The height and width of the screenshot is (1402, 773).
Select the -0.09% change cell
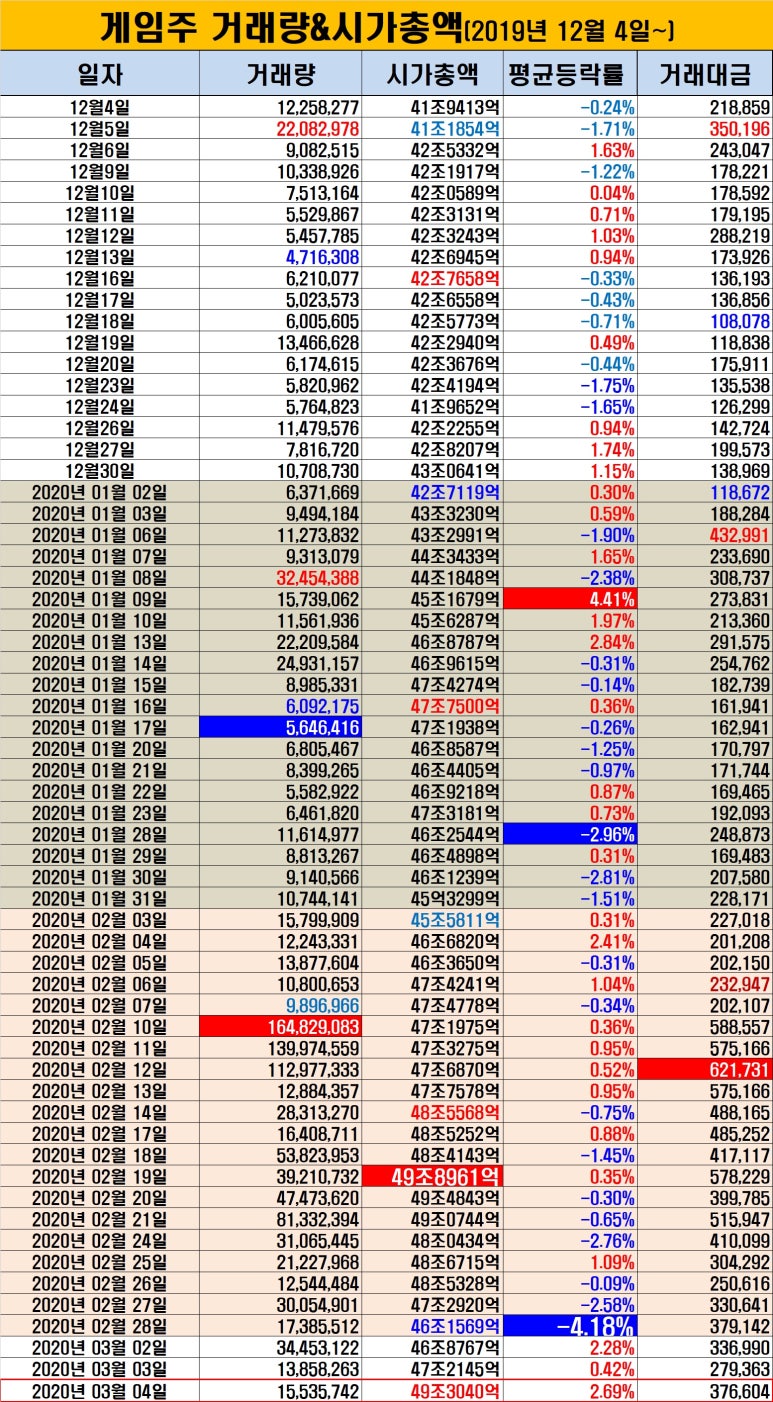607,1284
